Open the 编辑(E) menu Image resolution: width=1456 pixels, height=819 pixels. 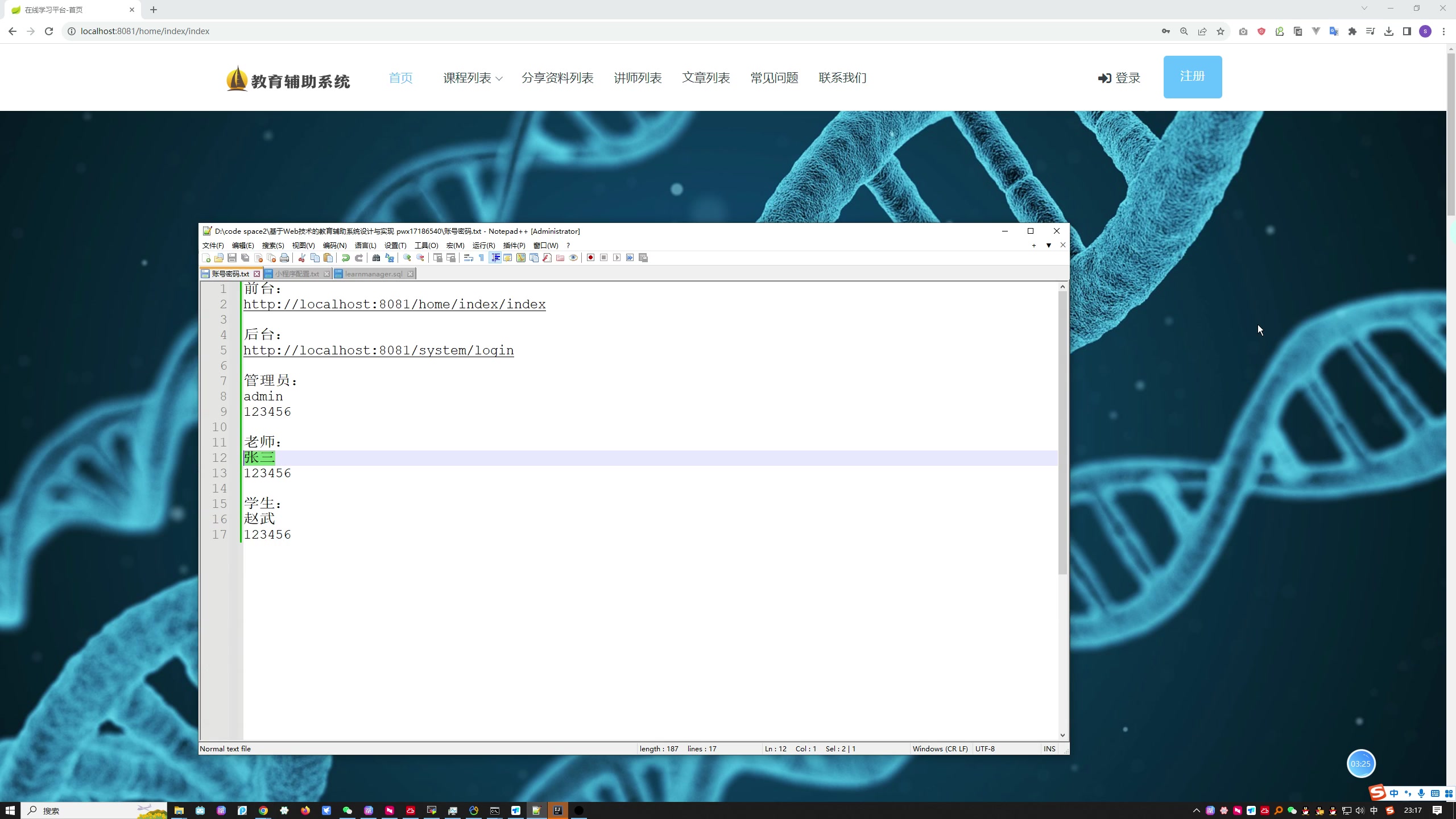click(243, 246)
